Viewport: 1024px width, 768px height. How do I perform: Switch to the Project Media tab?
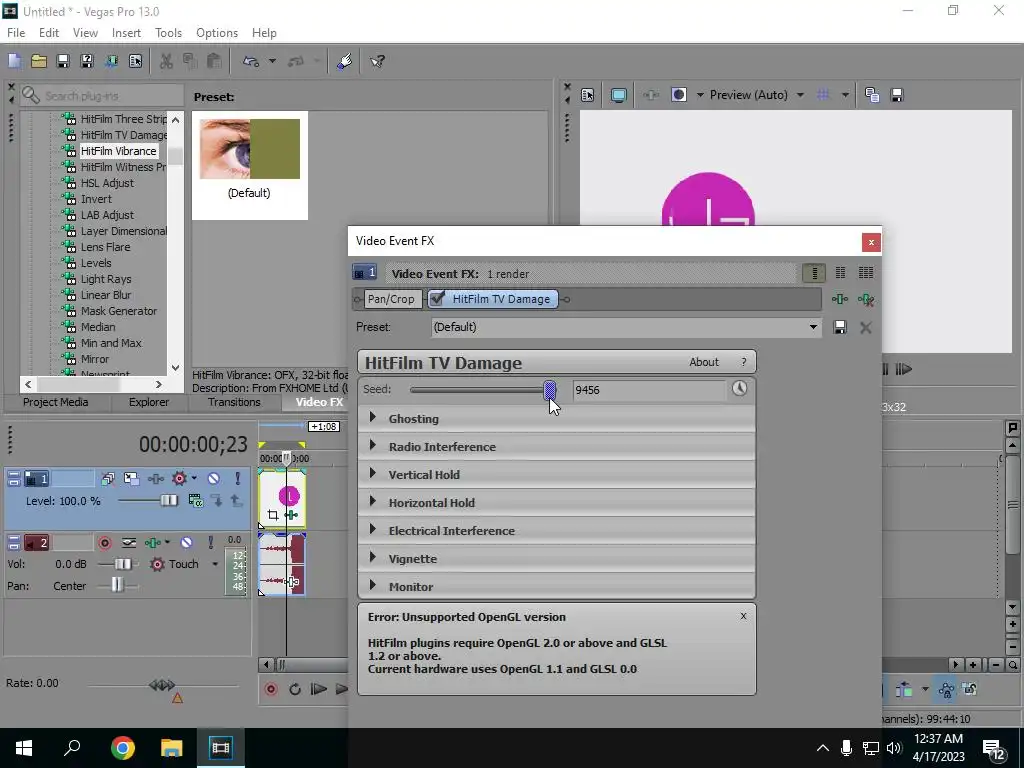[x=56, y=402]
